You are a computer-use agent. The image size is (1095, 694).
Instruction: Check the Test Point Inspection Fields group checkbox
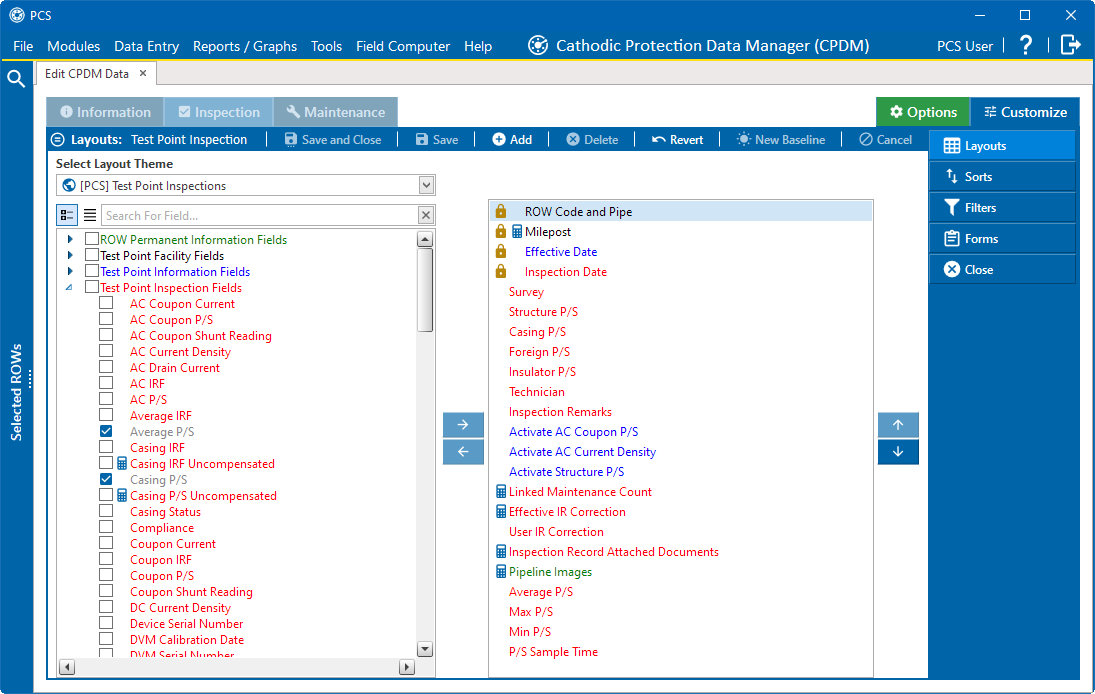click(91, 287)
